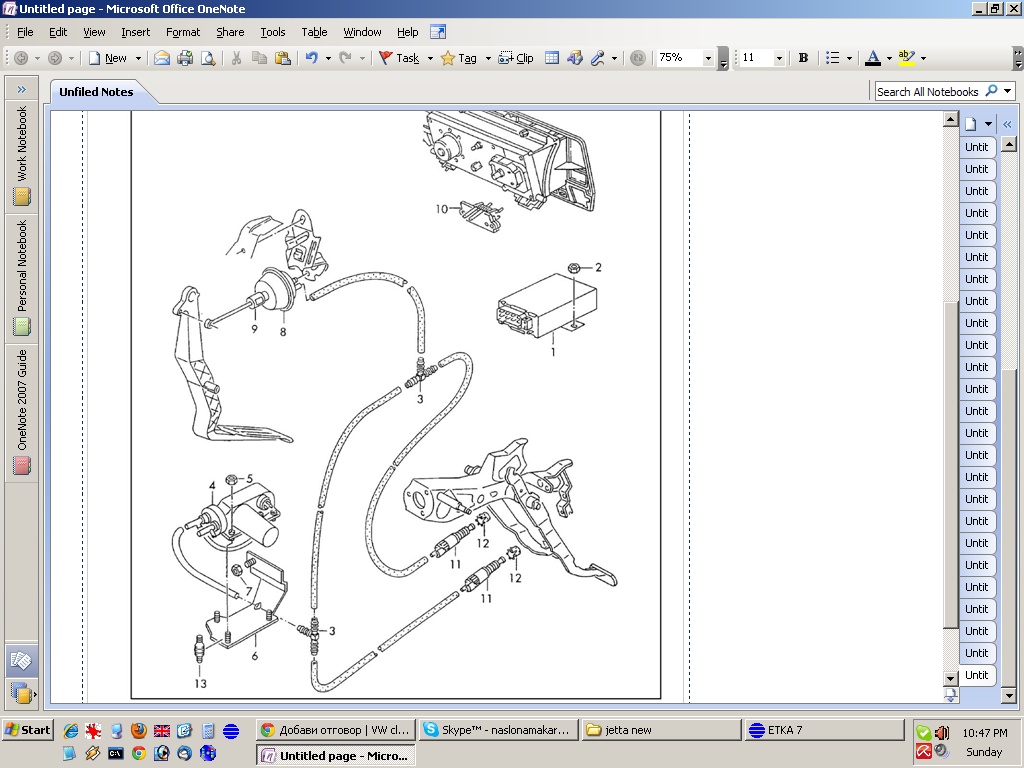Open Print Preview from toolbar
This screenshot has height=768, width=1024.
pyautogui.click(x=208, y=58)
